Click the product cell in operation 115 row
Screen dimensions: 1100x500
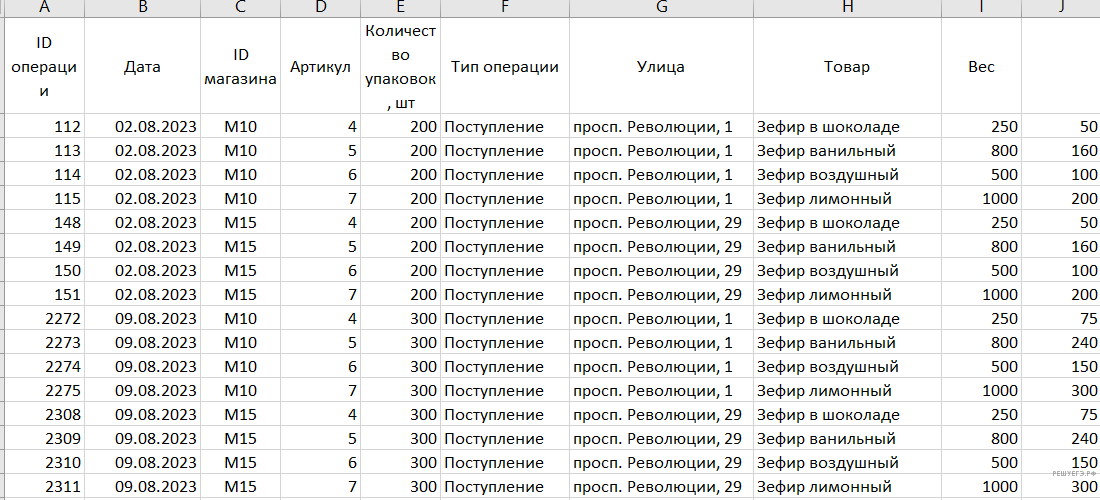(847, 199)
